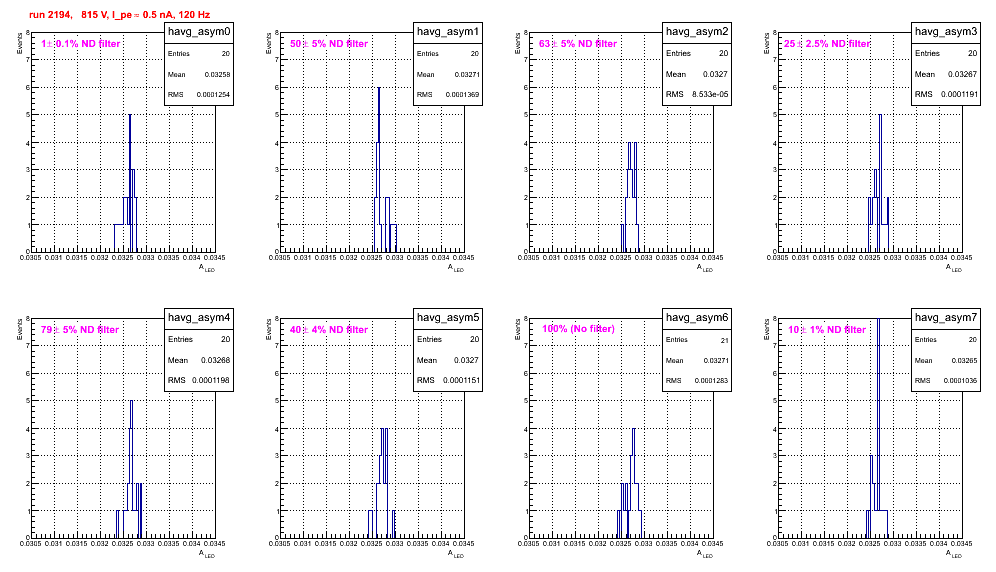Image resolution: width=996 pixels, height=572 pixels.
Task: Select the havg_asym0 stats box title
Action: [199, 32]
